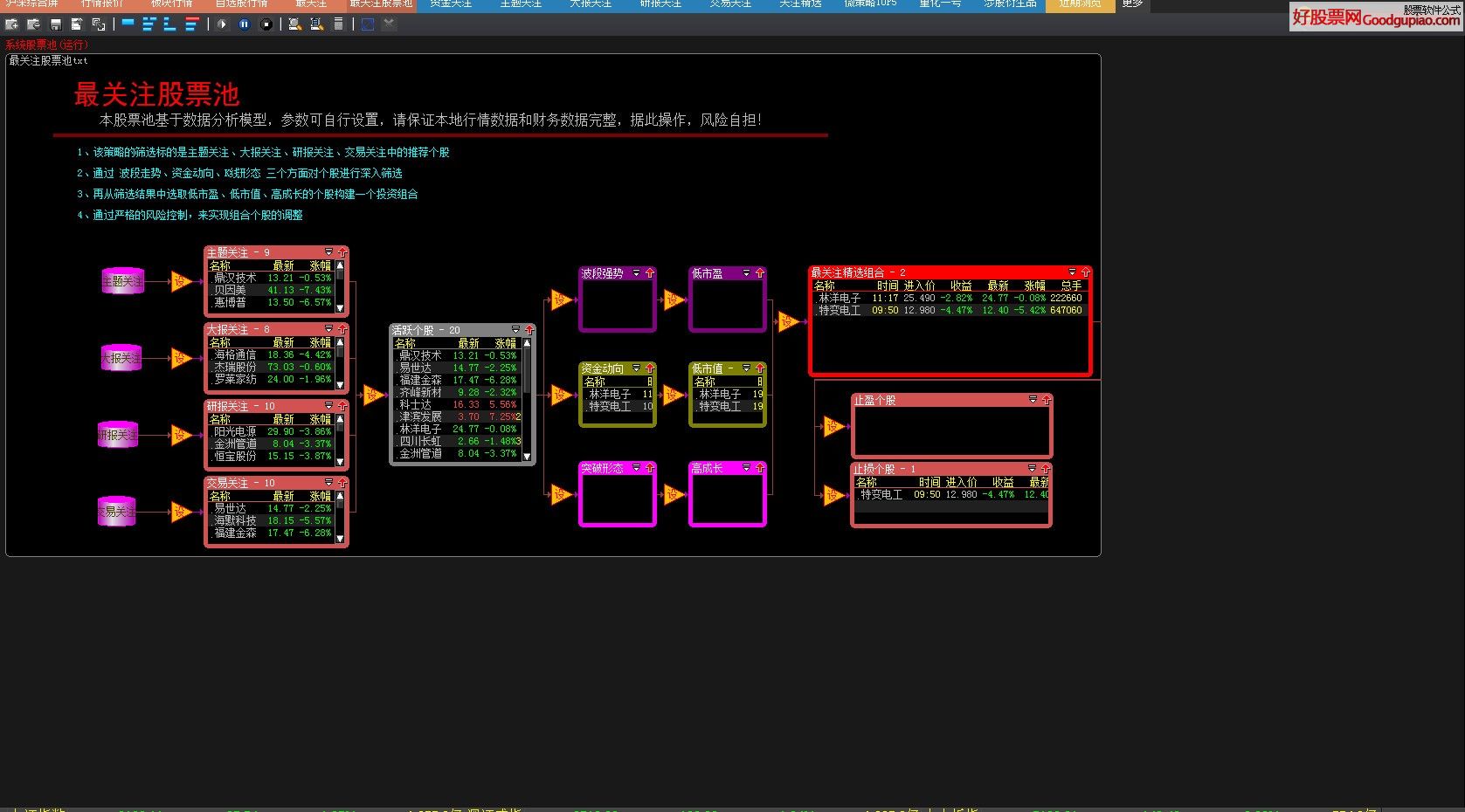
Task: Click the calculator toolbar icon
Action: coord(339,24)
